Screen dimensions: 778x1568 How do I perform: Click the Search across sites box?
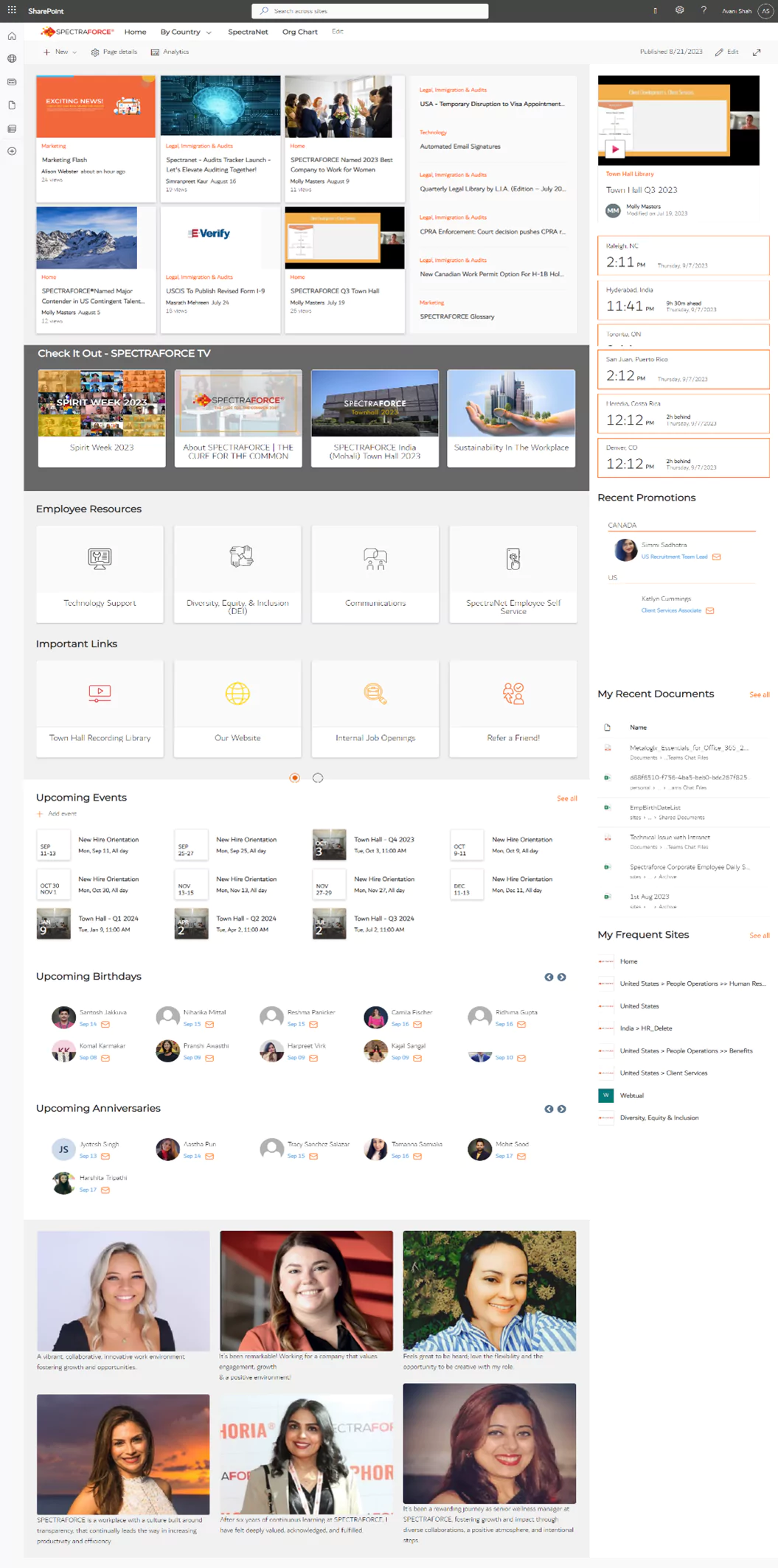(x=370, y=11)
